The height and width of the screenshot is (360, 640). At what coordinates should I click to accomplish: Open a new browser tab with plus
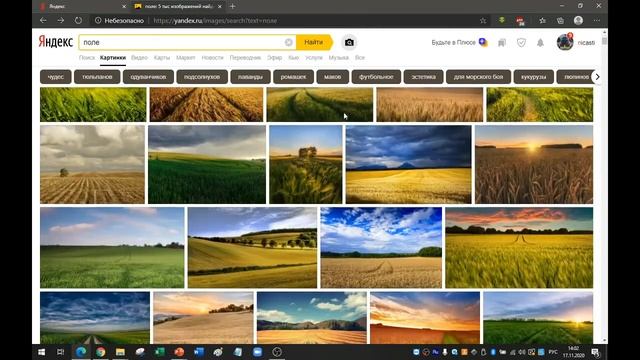pos(232,6)
